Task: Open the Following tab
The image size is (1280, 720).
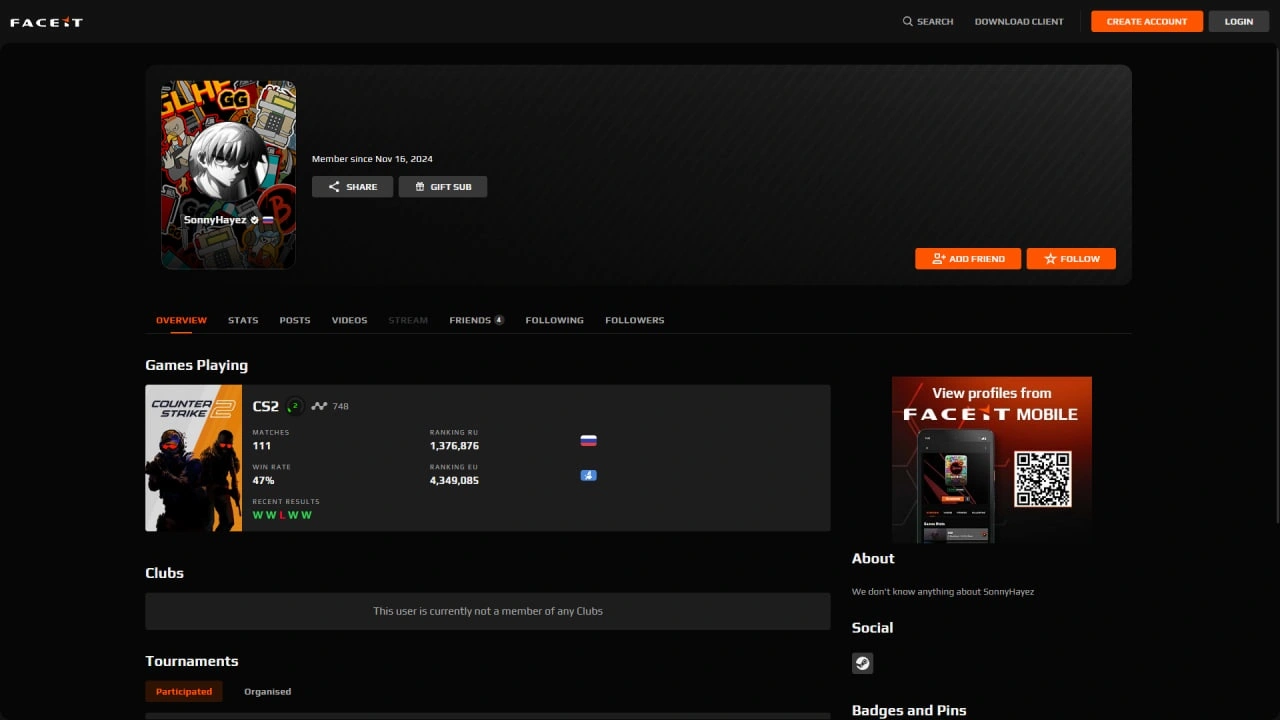Action: coord(555,320)
